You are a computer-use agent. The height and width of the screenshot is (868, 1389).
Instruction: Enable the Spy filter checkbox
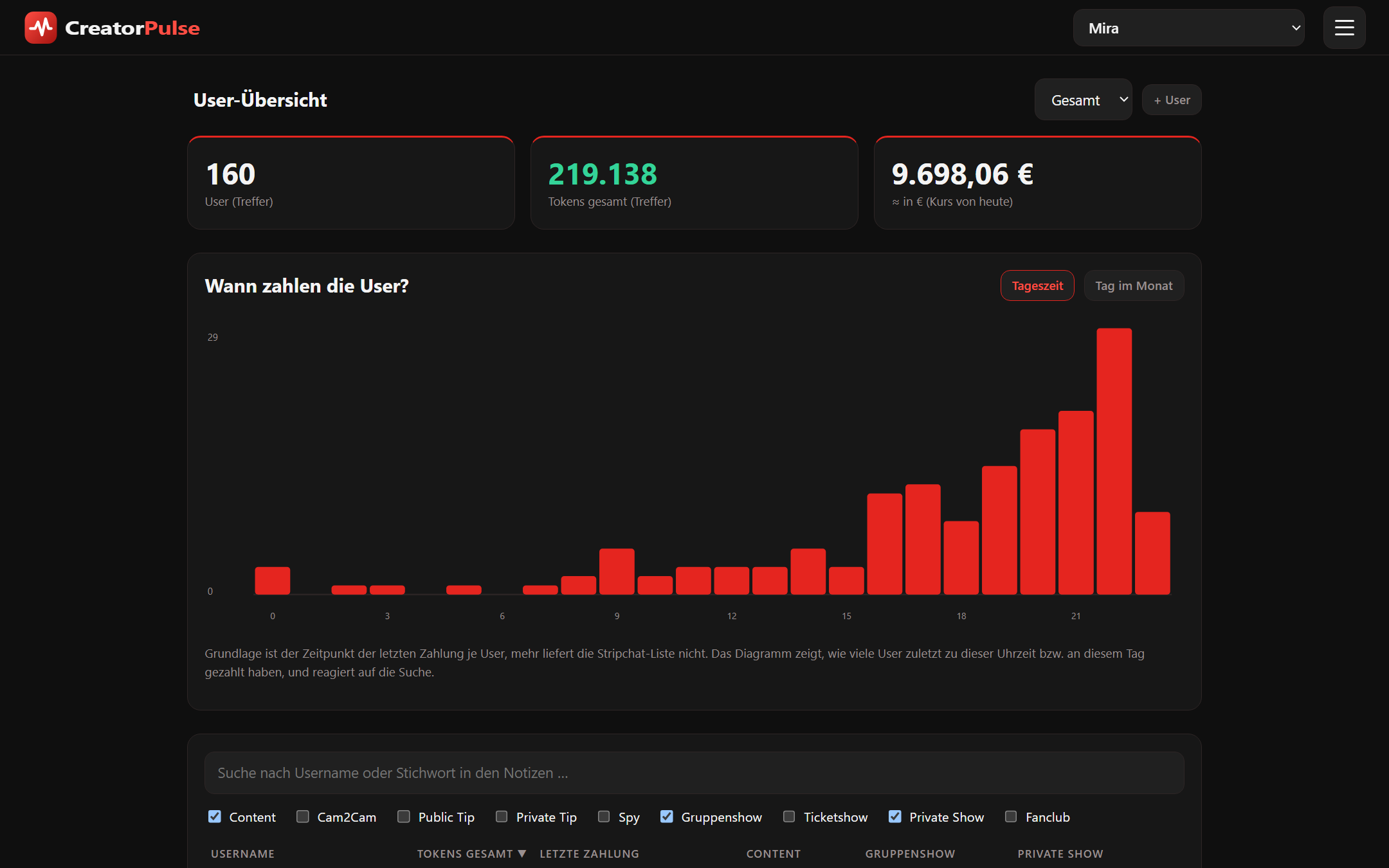[604, 817]
